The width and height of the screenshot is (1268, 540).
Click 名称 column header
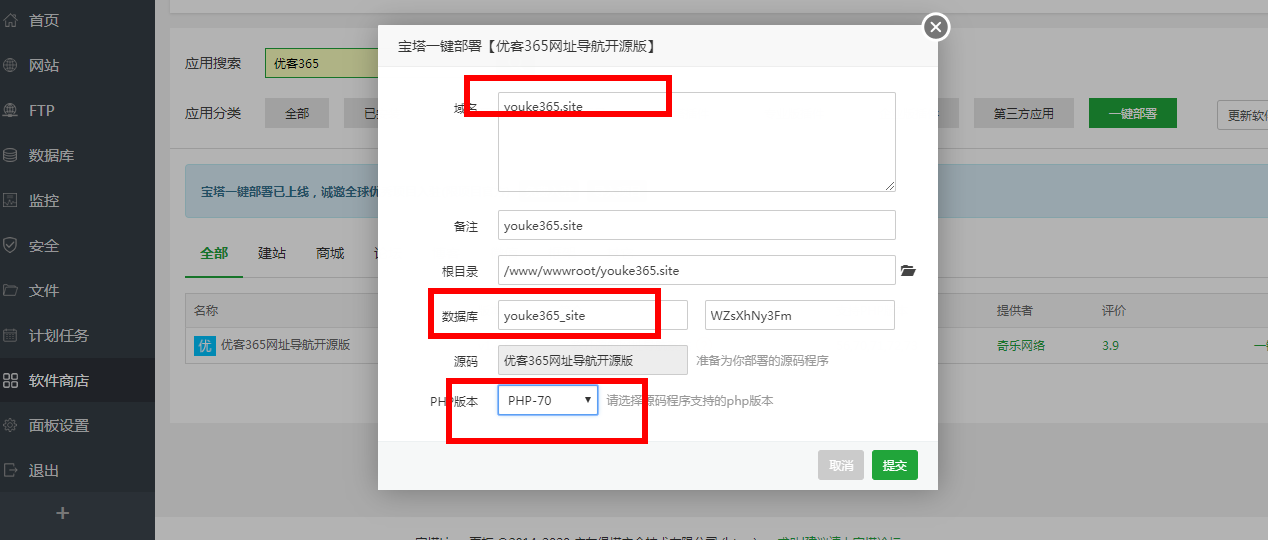click(x=206, y=311)
